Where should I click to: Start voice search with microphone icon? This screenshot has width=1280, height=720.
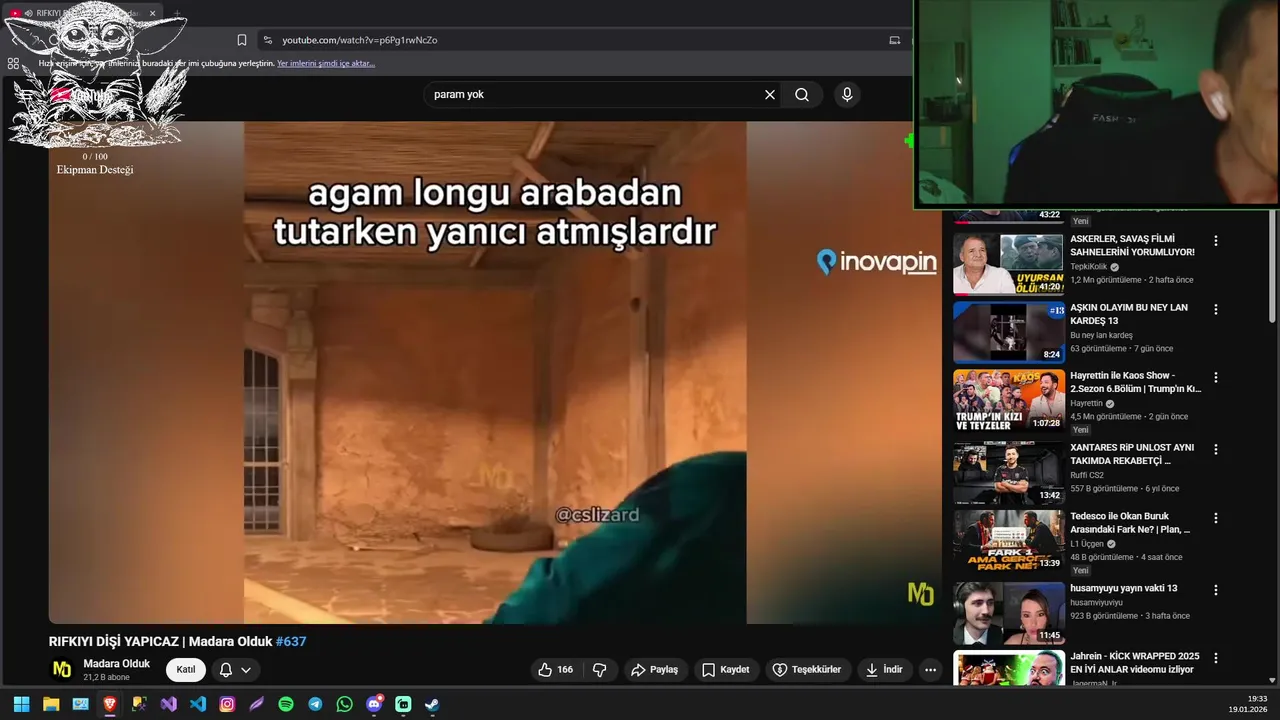point(847,95)
